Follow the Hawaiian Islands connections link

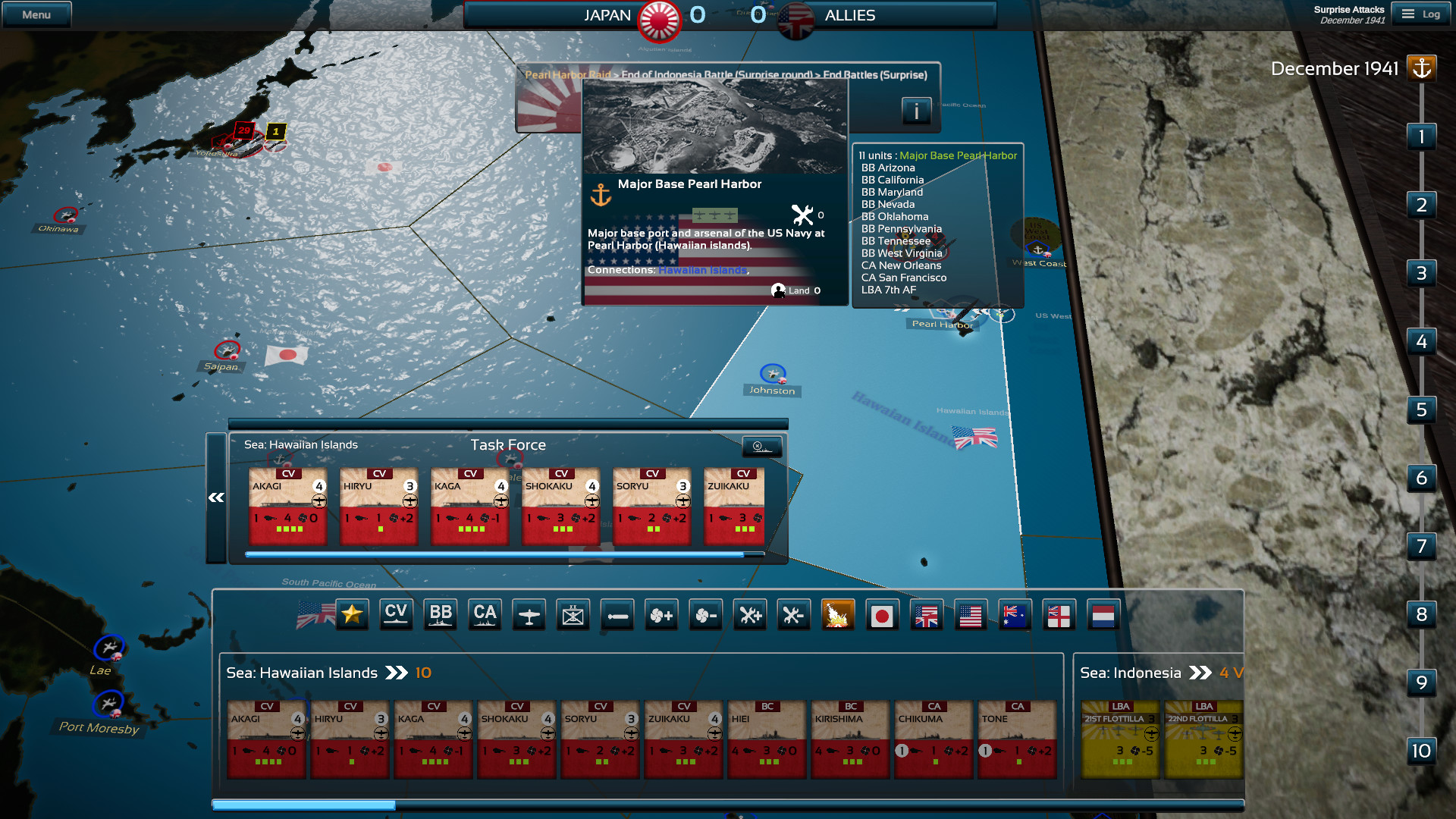701,270
